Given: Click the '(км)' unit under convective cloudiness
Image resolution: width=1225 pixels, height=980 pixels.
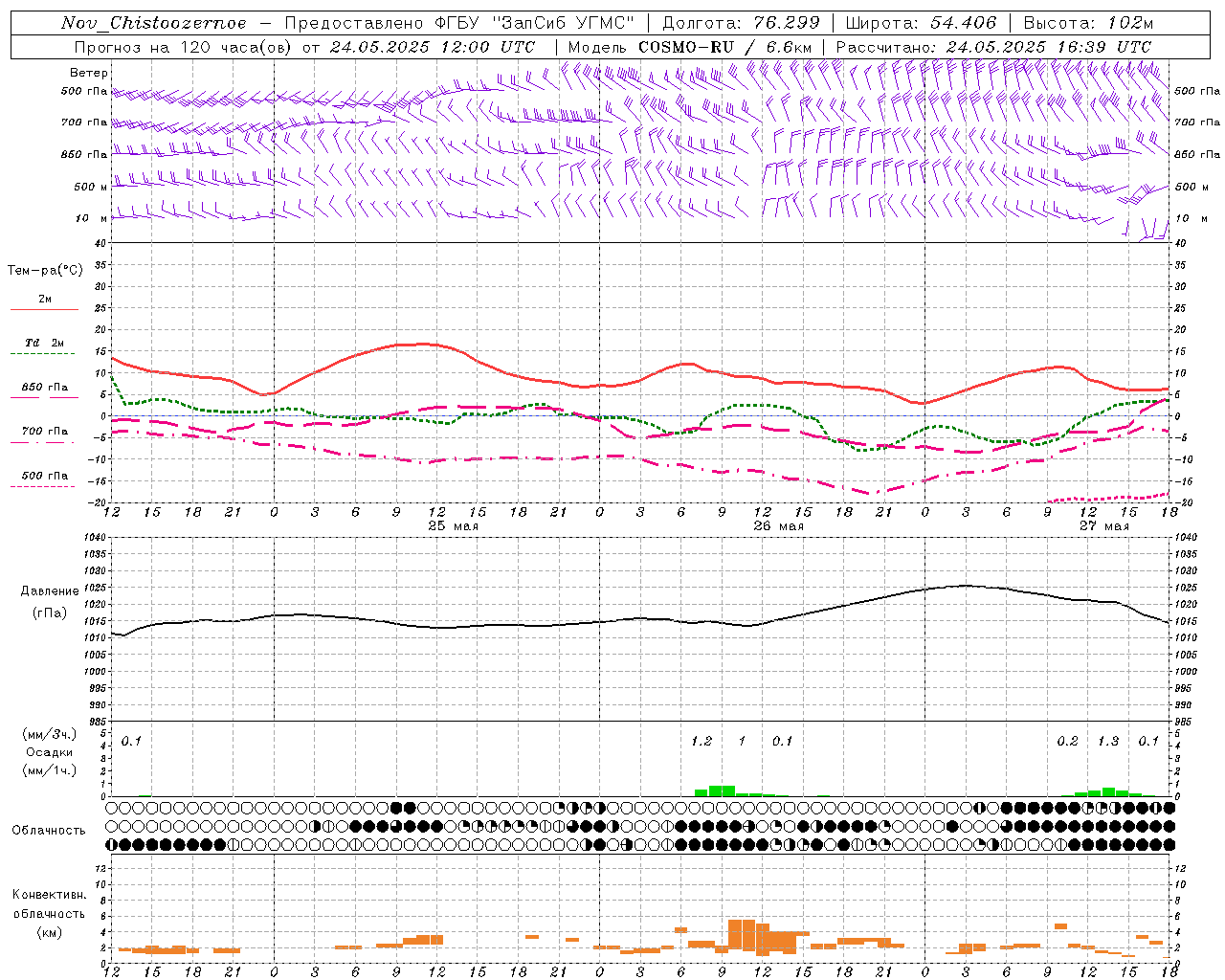Looking at the screenshot, I should point(49,932).
